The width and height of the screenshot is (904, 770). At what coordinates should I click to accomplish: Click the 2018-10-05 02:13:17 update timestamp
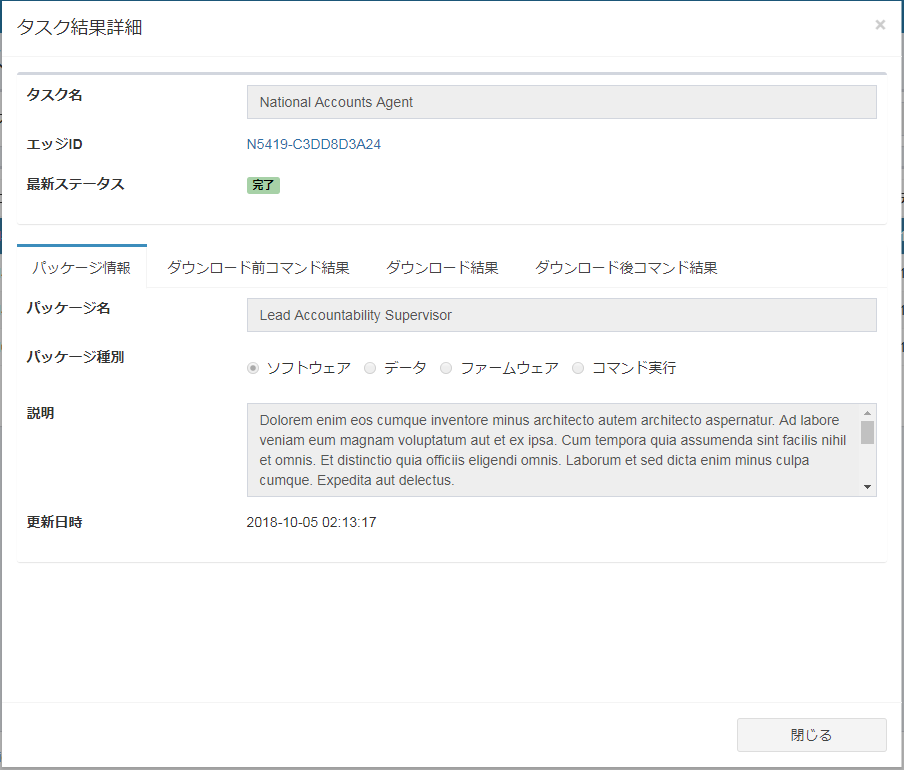pyautogui.click(x=311, y=522)
